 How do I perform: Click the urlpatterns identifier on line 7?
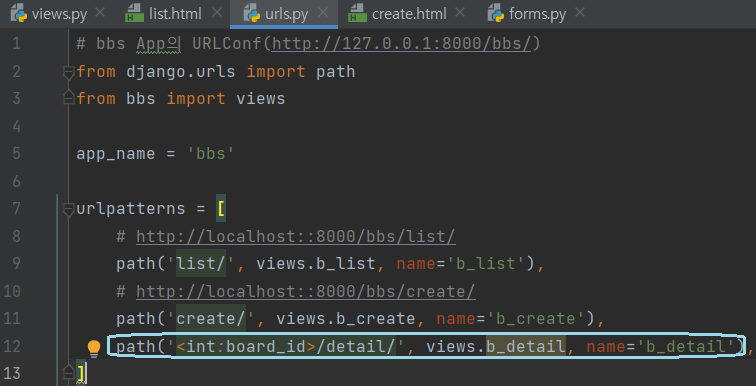[x=131, y=209]
